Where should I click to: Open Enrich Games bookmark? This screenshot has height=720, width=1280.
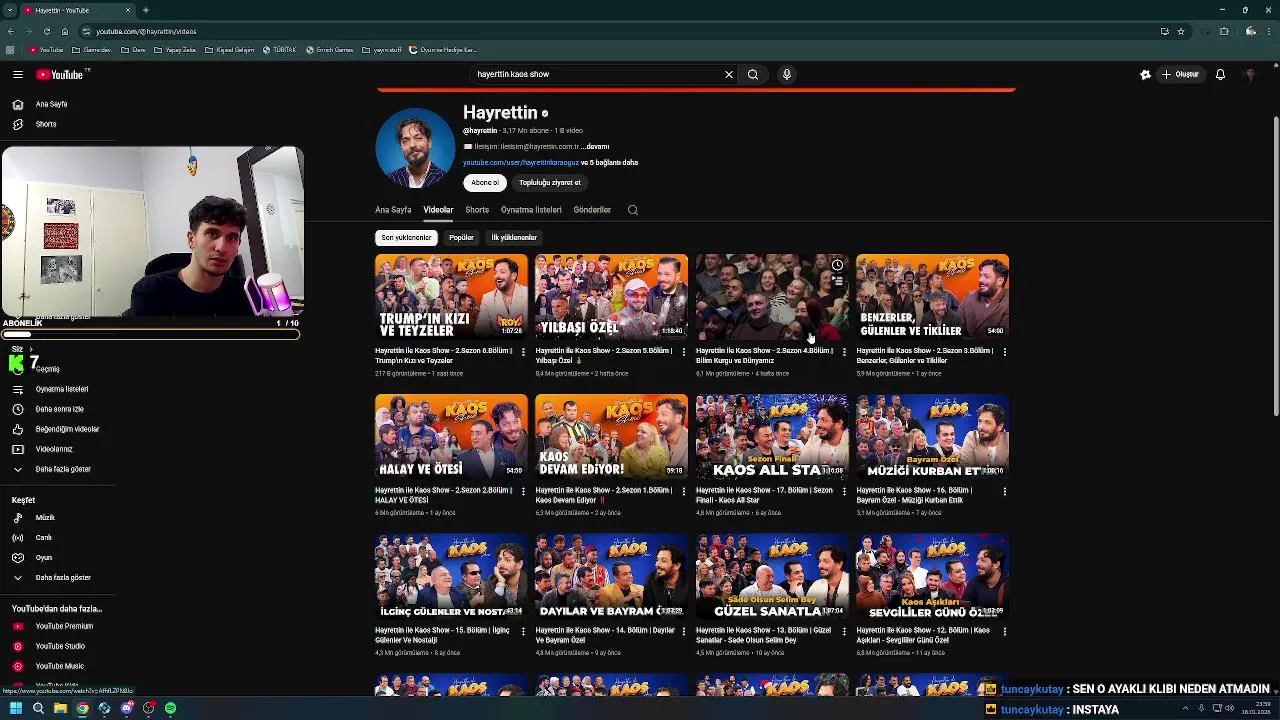coord(330,50)
